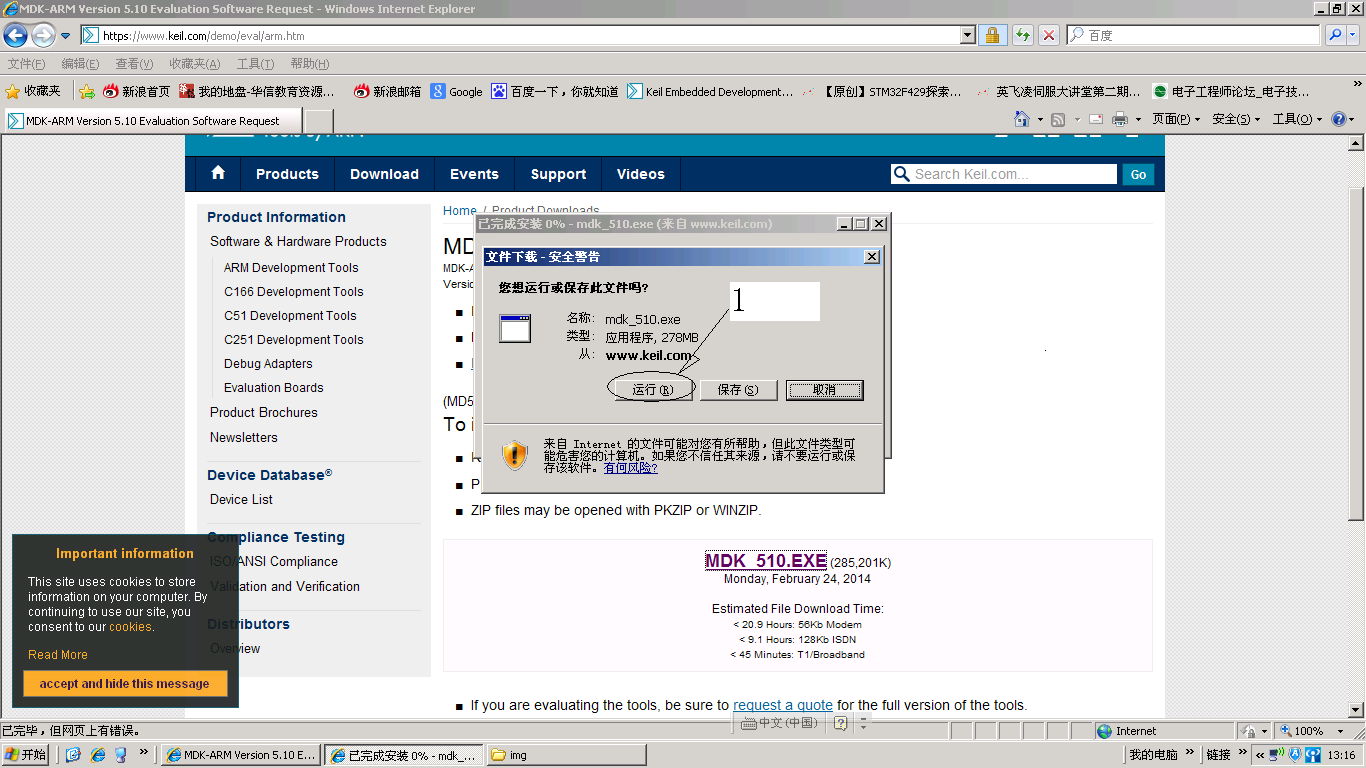The image size is (1366, 768).
Task: Open the 安全(S) dropdown menu
Action: (1236, 119)
